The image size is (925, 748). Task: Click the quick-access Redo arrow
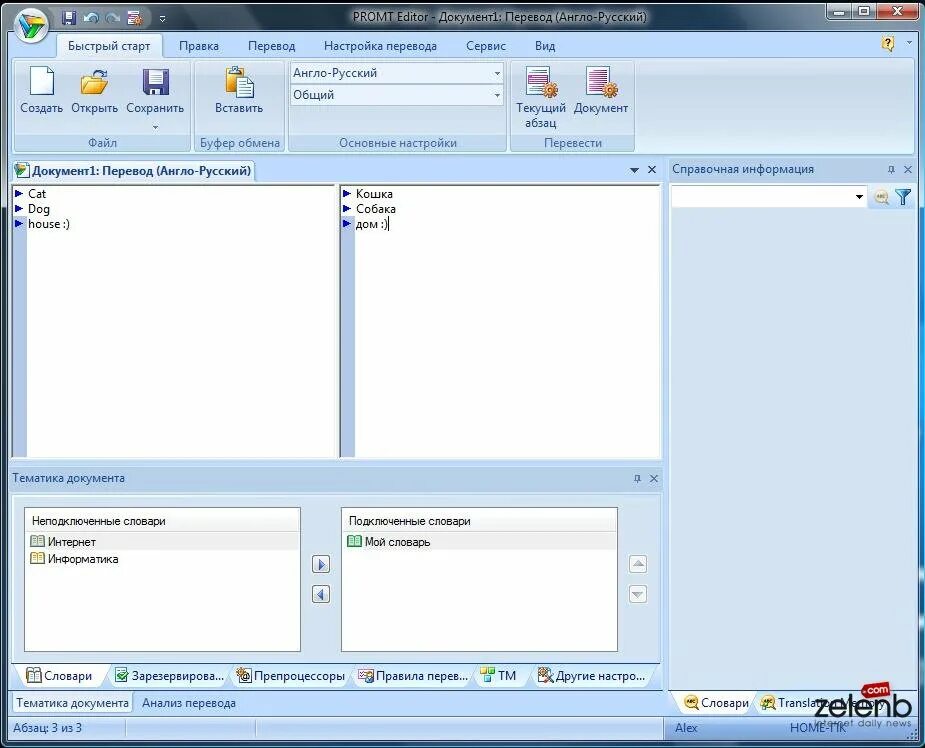[x=112, y=18]
